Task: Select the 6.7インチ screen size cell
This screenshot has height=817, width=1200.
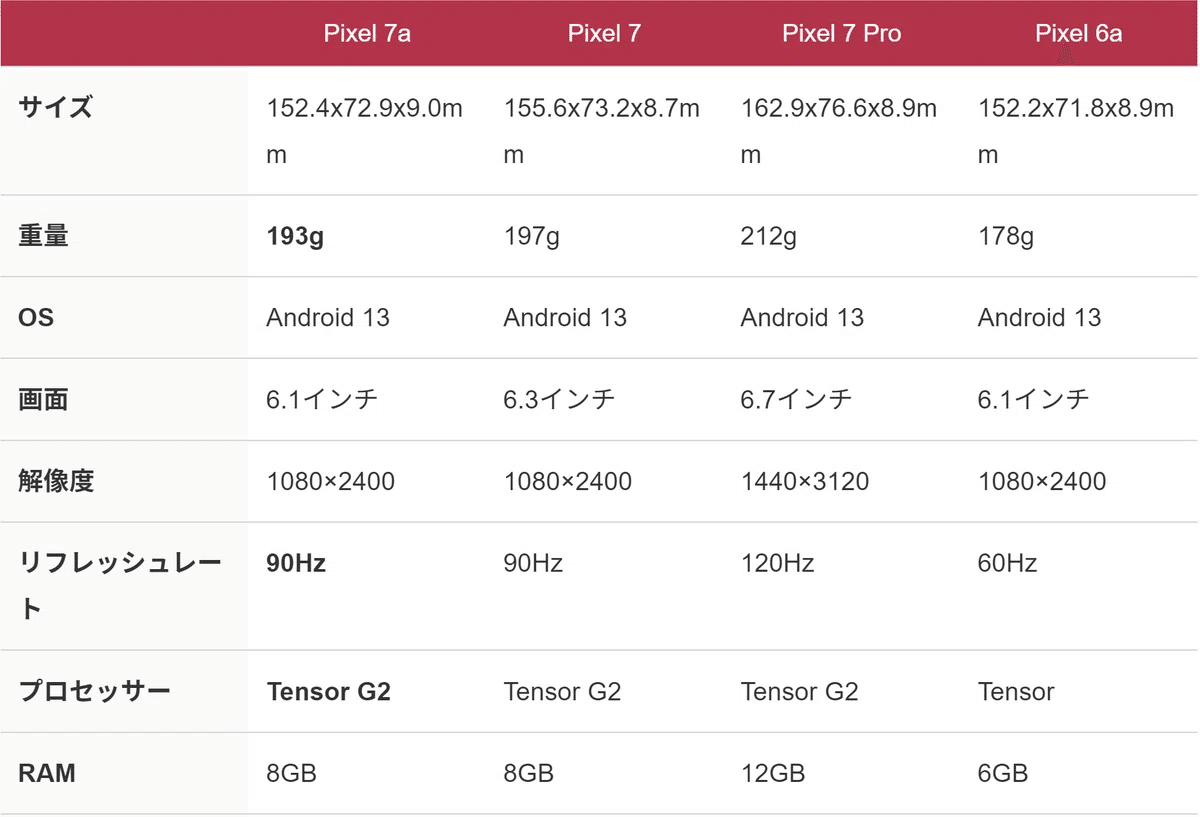Action: click(796, 400)
